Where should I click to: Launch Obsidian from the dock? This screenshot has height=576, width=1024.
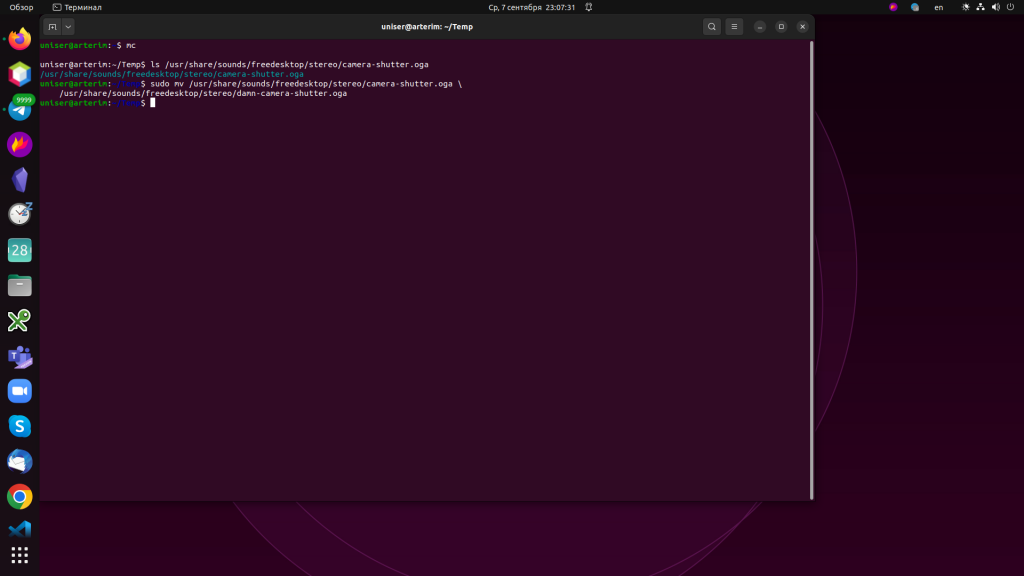click(x=20, y=180)
